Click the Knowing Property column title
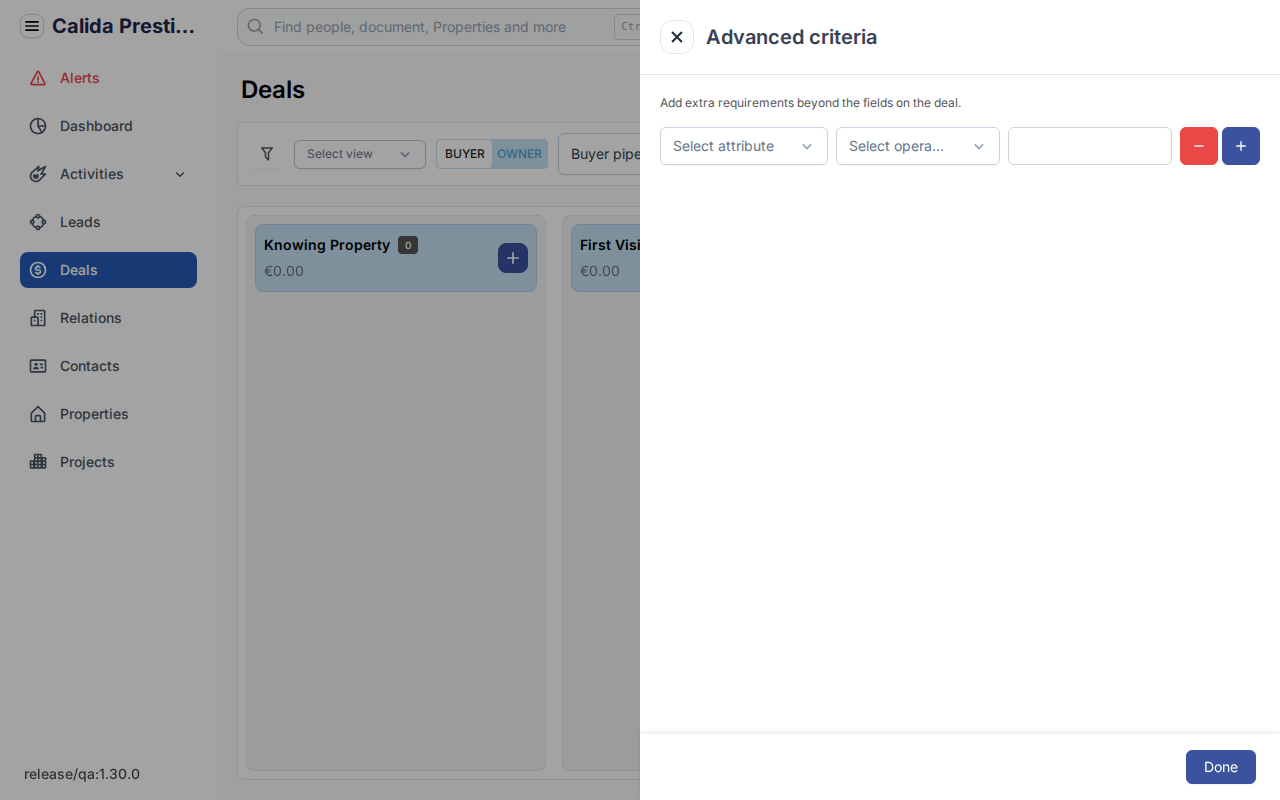This screenshot has width=1280, height=800. tap(327, 245)
